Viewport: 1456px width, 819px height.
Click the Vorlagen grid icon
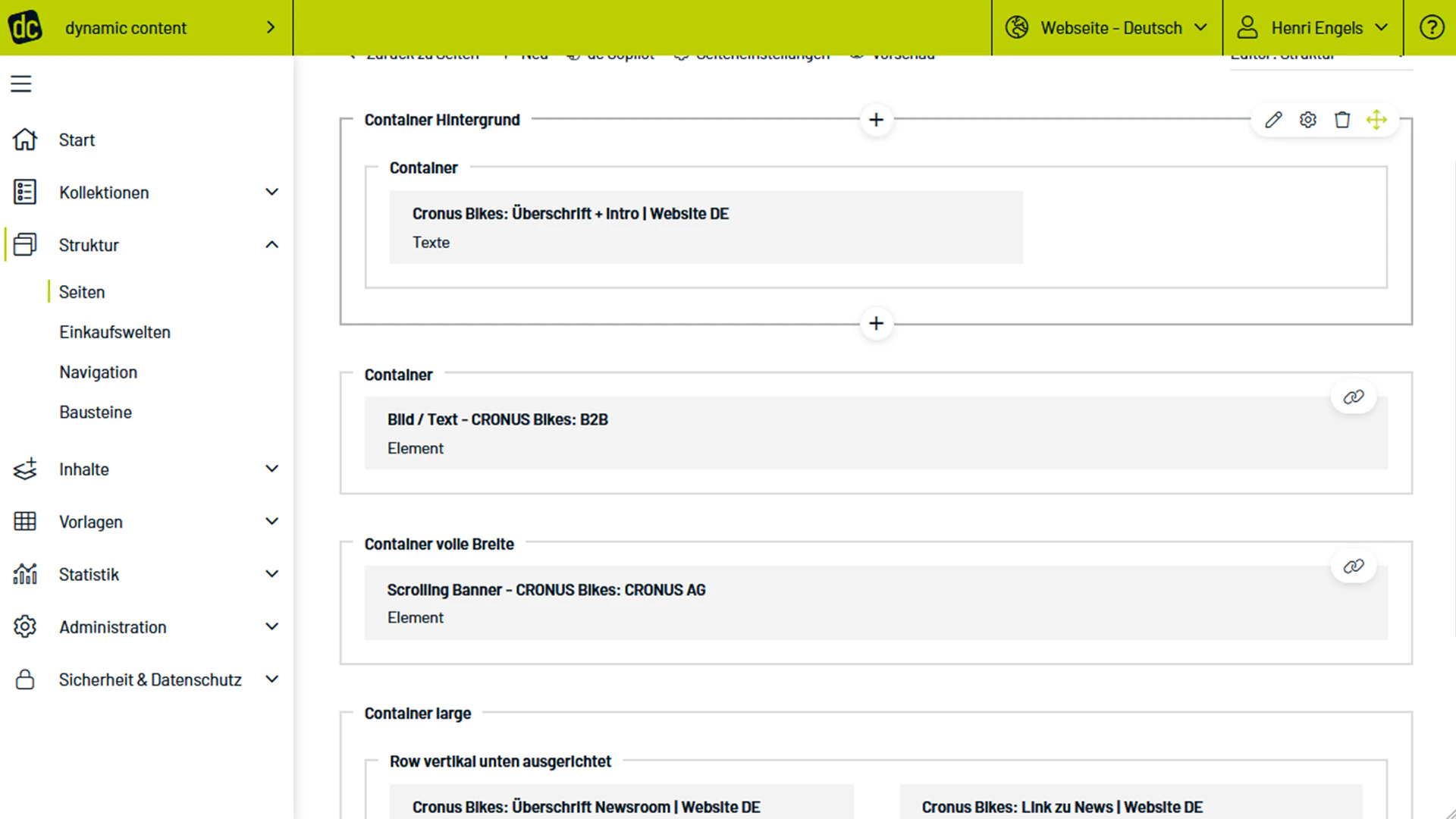[25, 521]
